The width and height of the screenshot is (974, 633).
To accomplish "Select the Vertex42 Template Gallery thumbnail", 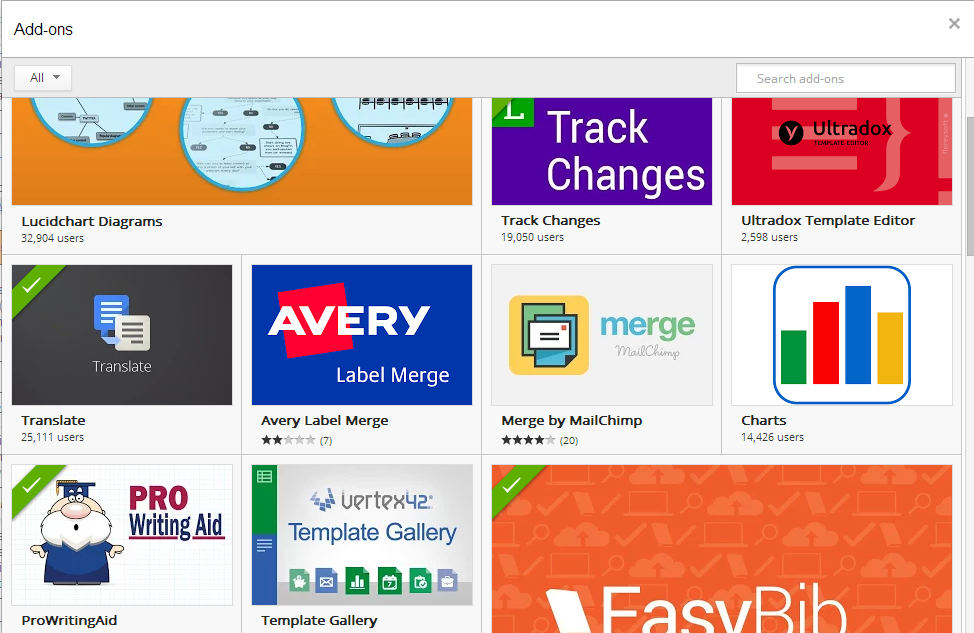I will (x=362, y=535).
